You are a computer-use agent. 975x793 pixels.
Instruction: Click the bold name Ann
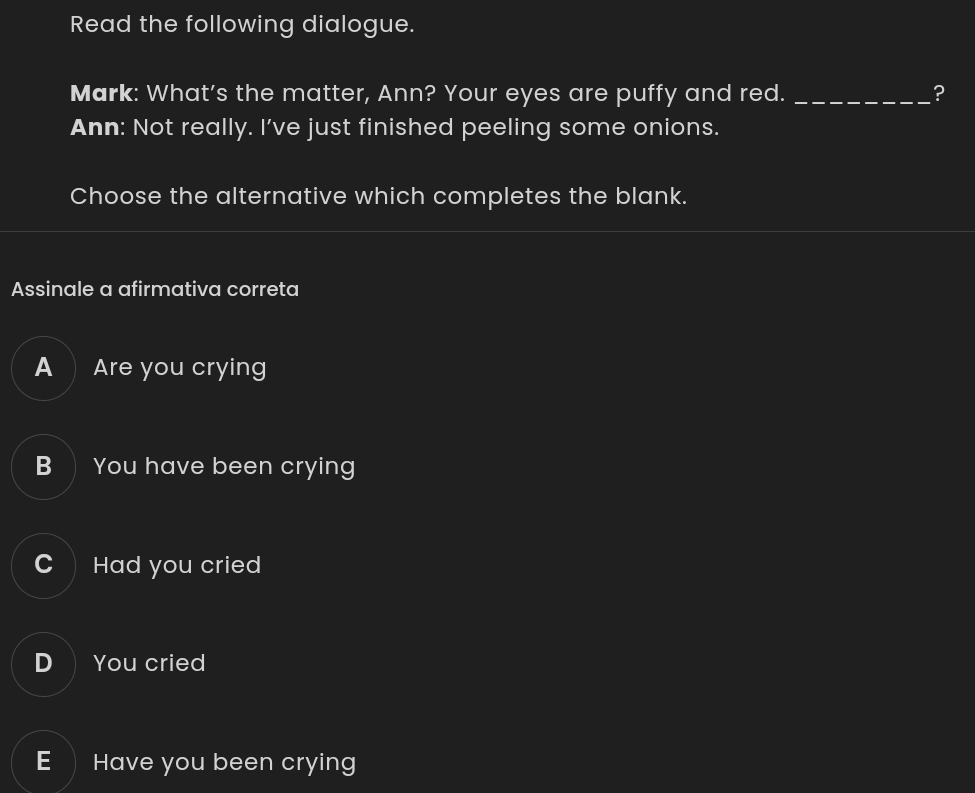click(95, 128)
